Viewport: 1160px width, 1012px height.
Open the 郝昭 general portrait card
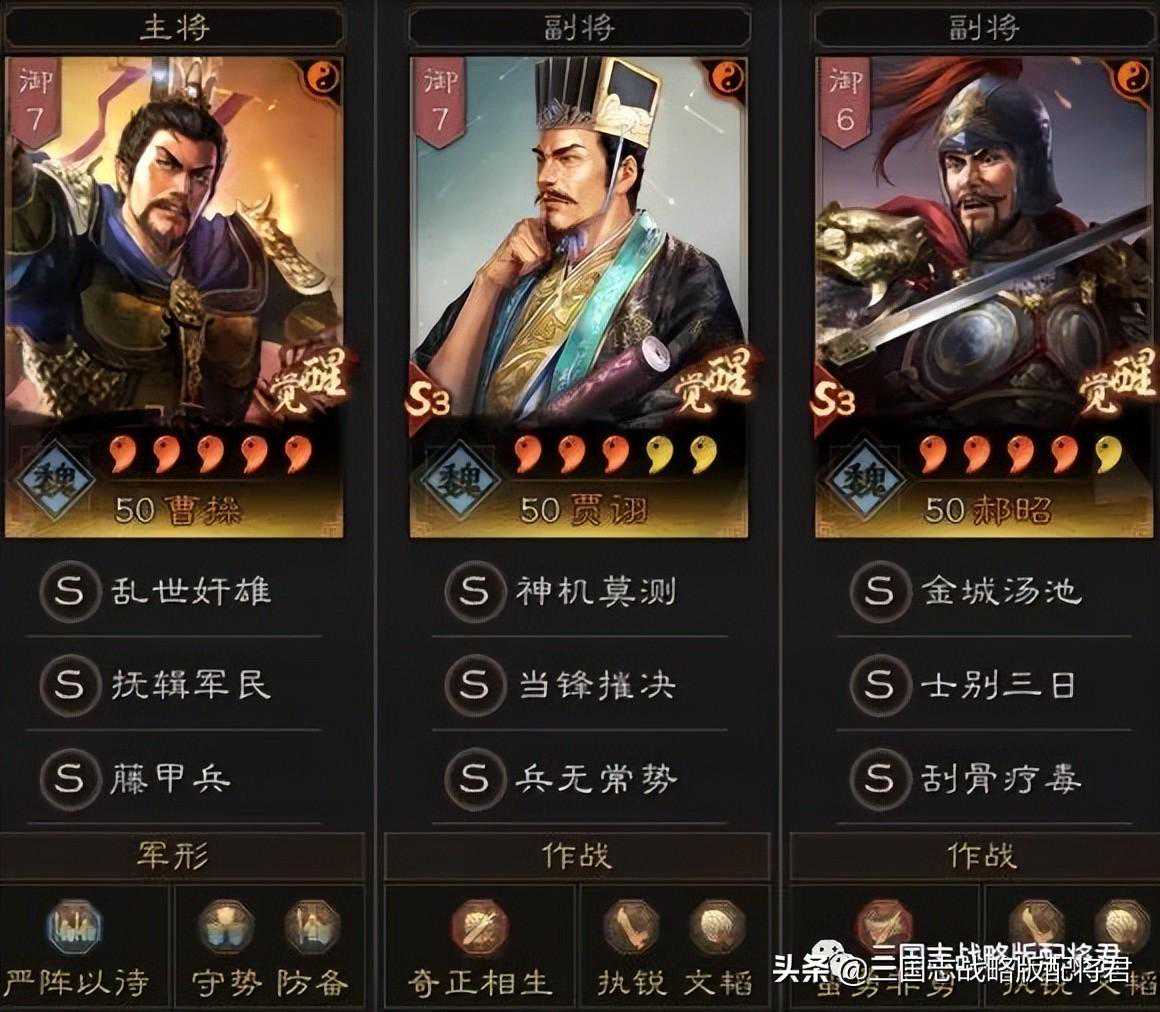tap(984, 297)
